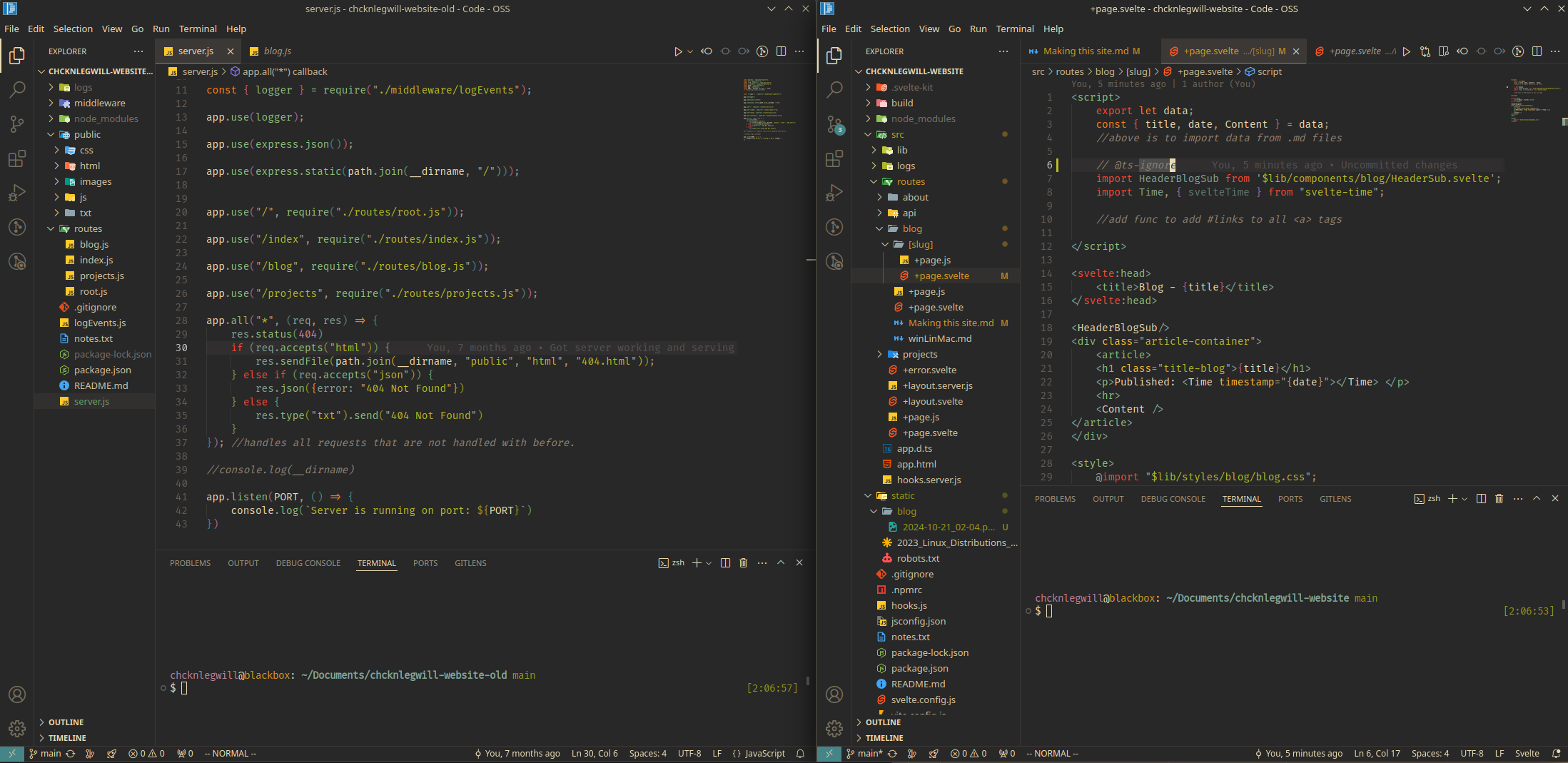Add a new terminal in left window

click(697, 563)
